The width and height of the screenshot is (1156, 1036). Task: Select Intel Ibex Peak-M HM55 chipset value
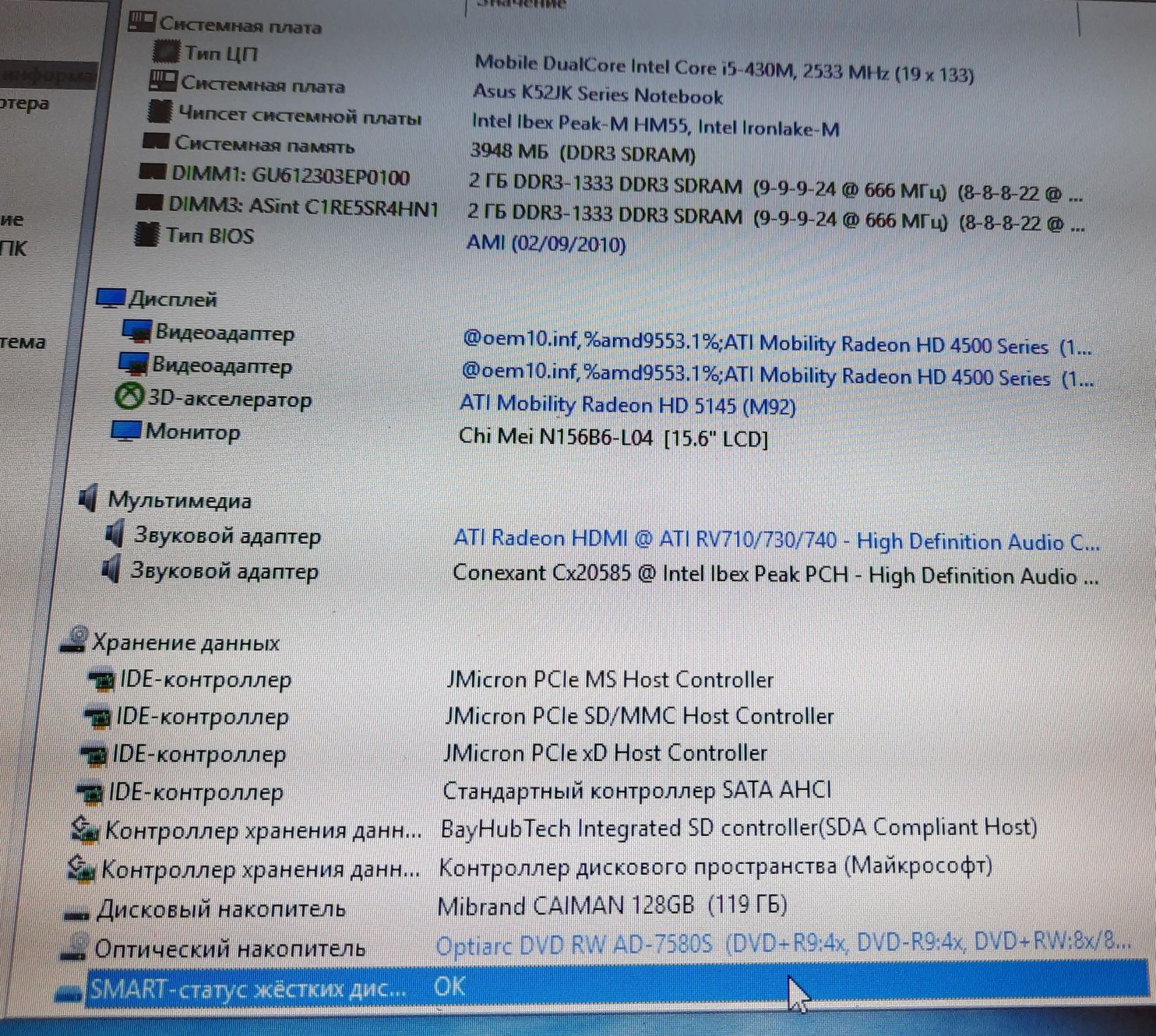point(656,125)
